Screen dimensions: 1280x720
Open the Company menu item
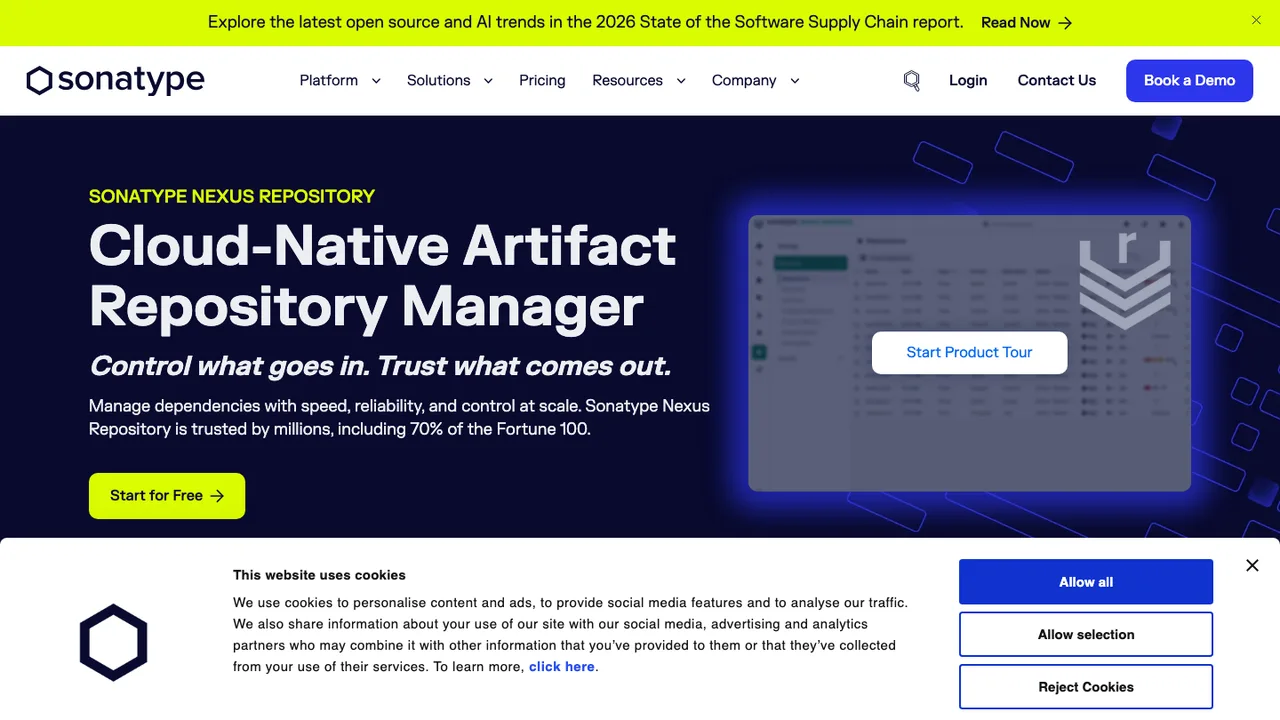pos(744,80)
